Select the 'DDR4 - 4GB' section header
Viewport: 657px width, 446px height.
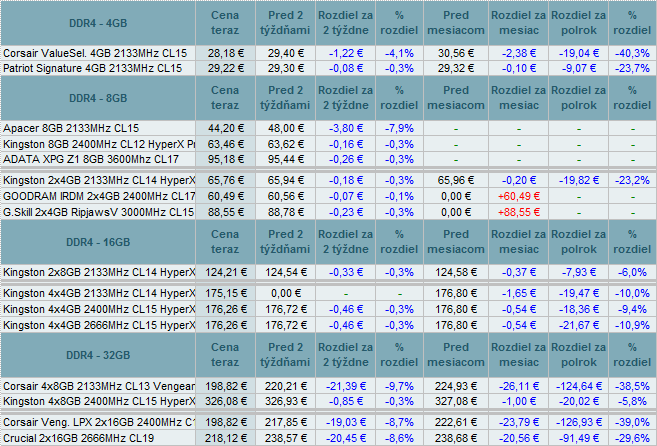tap(98, 23)
